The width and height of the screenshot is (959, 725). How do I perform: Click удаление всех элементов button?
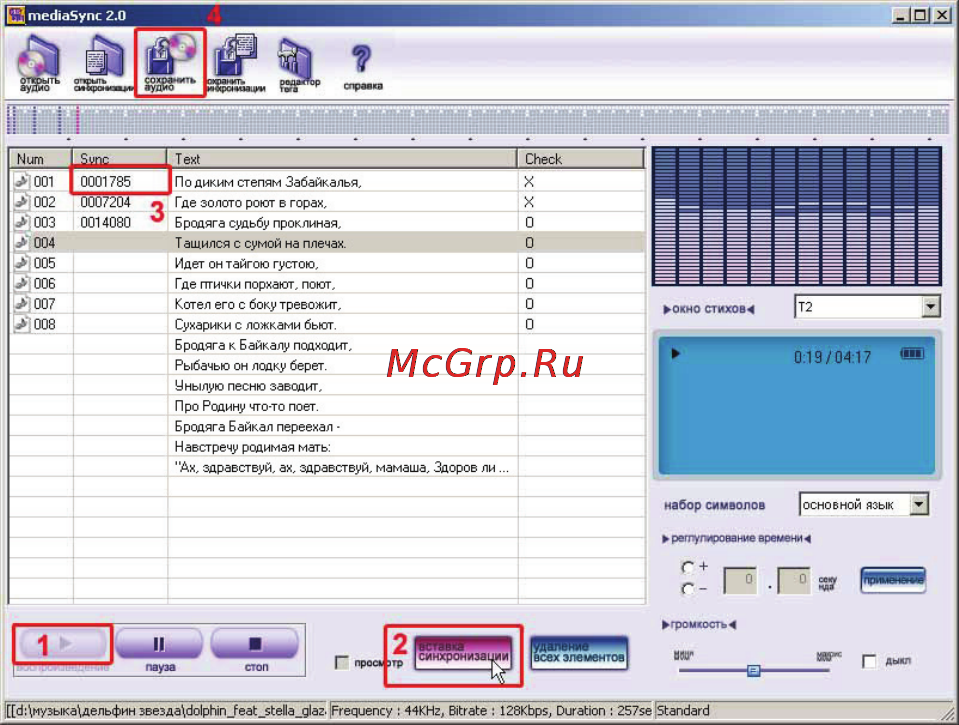(579, 653)
